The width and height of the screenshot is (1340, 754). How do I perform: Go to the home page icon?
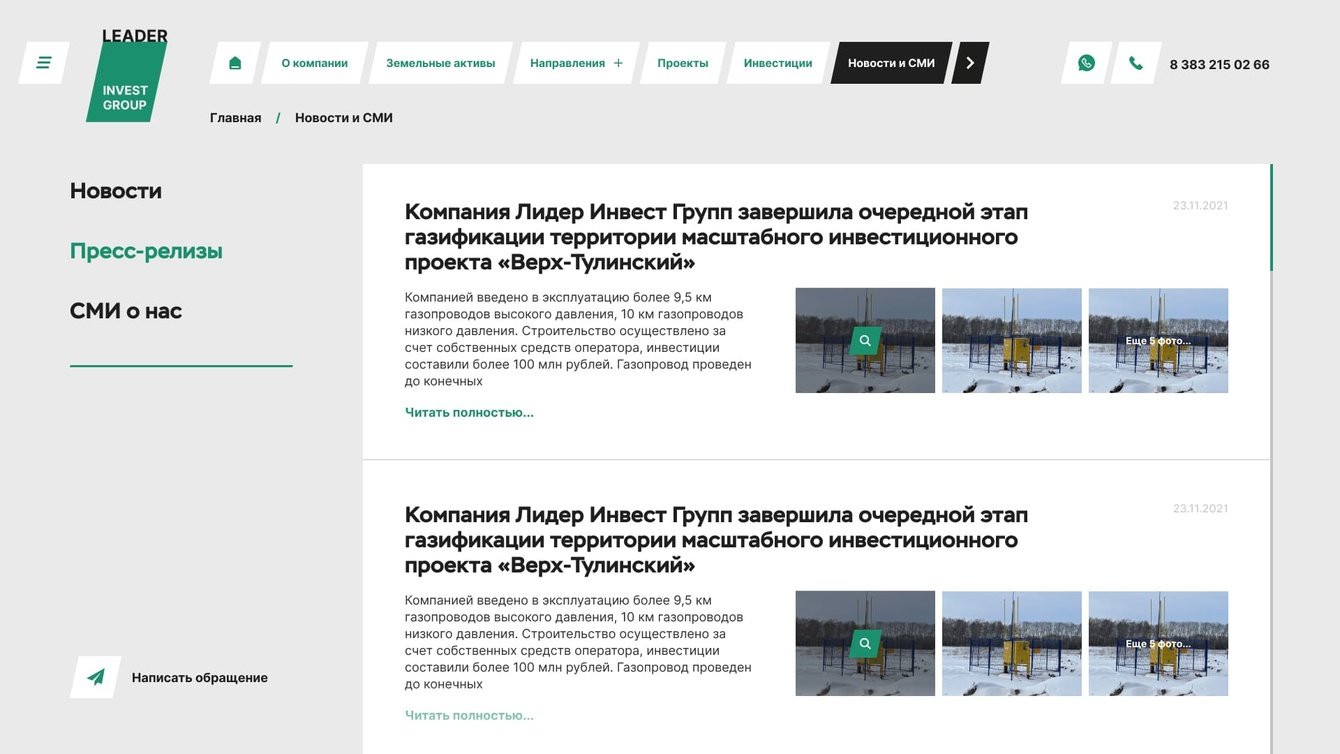(235, 63)
